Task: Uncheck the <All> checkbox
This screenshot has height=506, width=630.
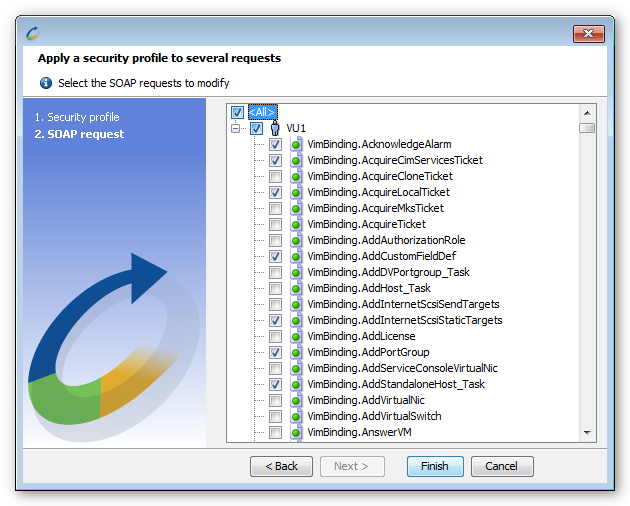Action: point(237,112)
